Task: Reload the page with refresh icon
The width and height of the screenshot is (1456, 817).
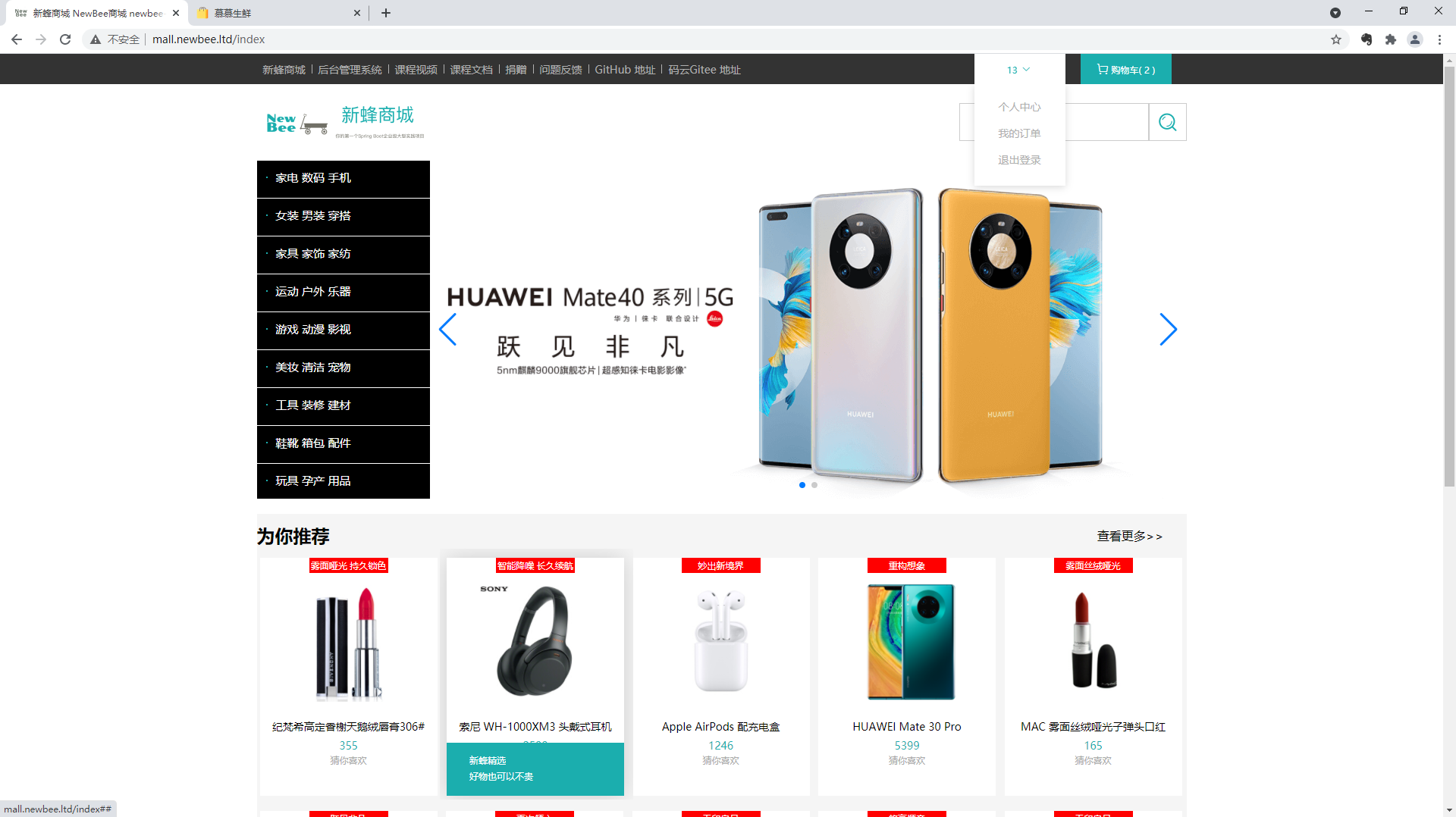Action: (65, 39)
